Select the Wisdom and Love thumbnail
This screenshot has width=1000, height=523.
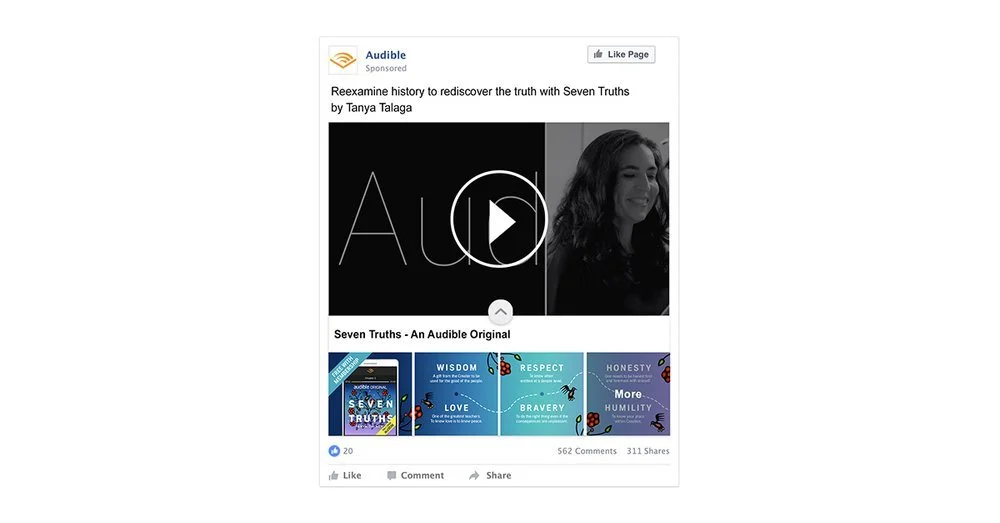[x=457, y=394]
